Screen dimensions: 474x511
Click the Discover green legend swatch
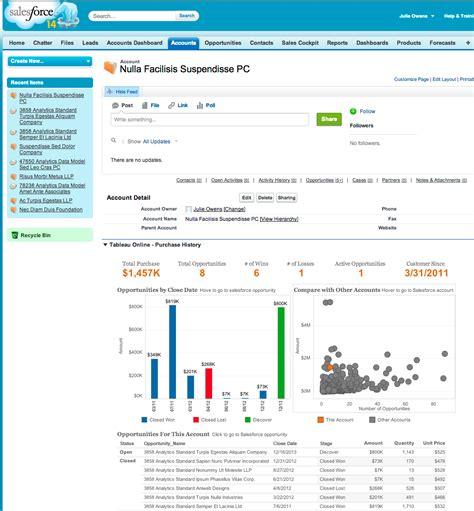pos(248,420)
